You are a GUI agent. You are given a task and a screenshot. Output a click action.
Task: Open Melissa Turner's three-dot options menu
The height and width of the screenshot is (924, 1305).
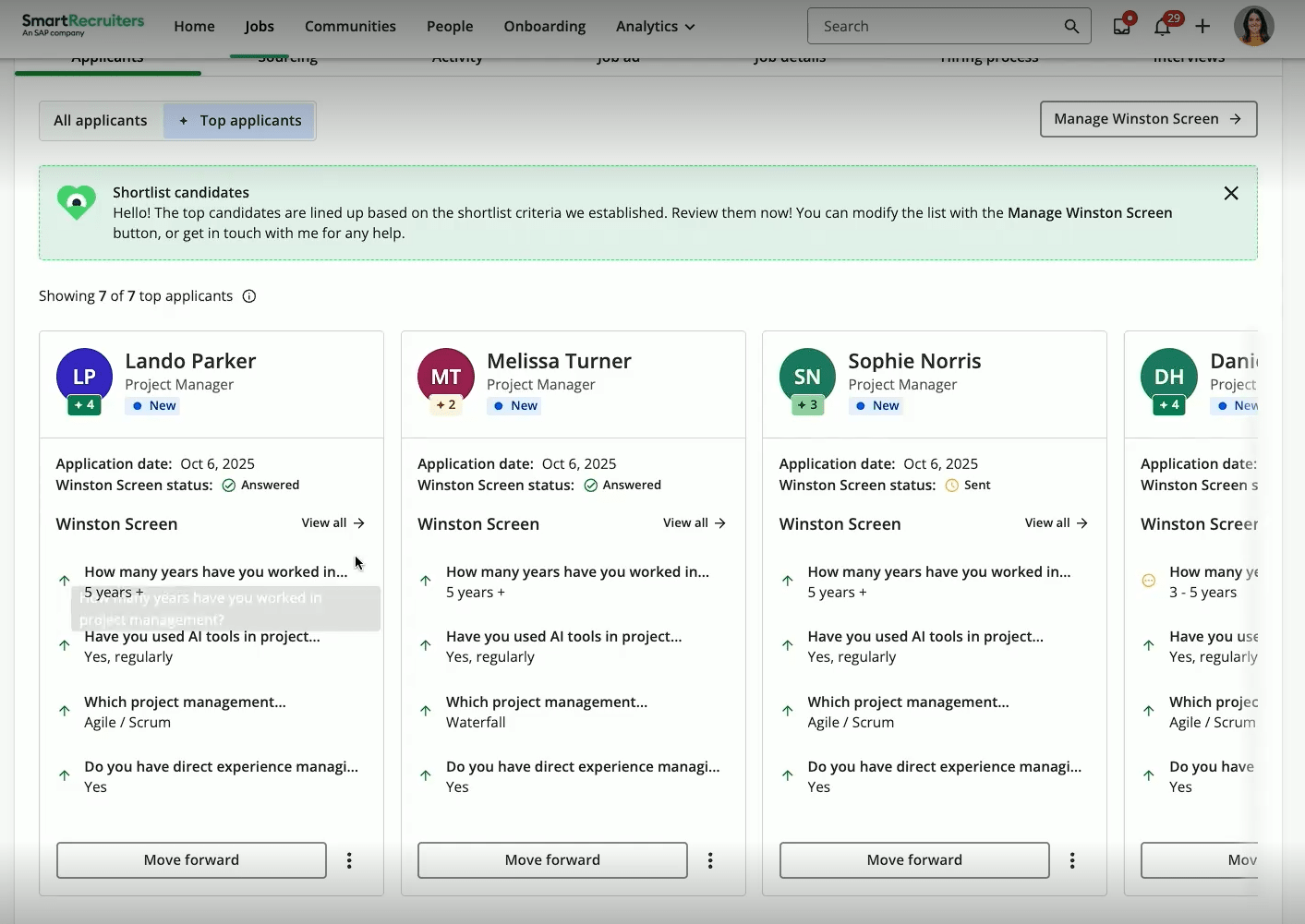tap(710, 860)
